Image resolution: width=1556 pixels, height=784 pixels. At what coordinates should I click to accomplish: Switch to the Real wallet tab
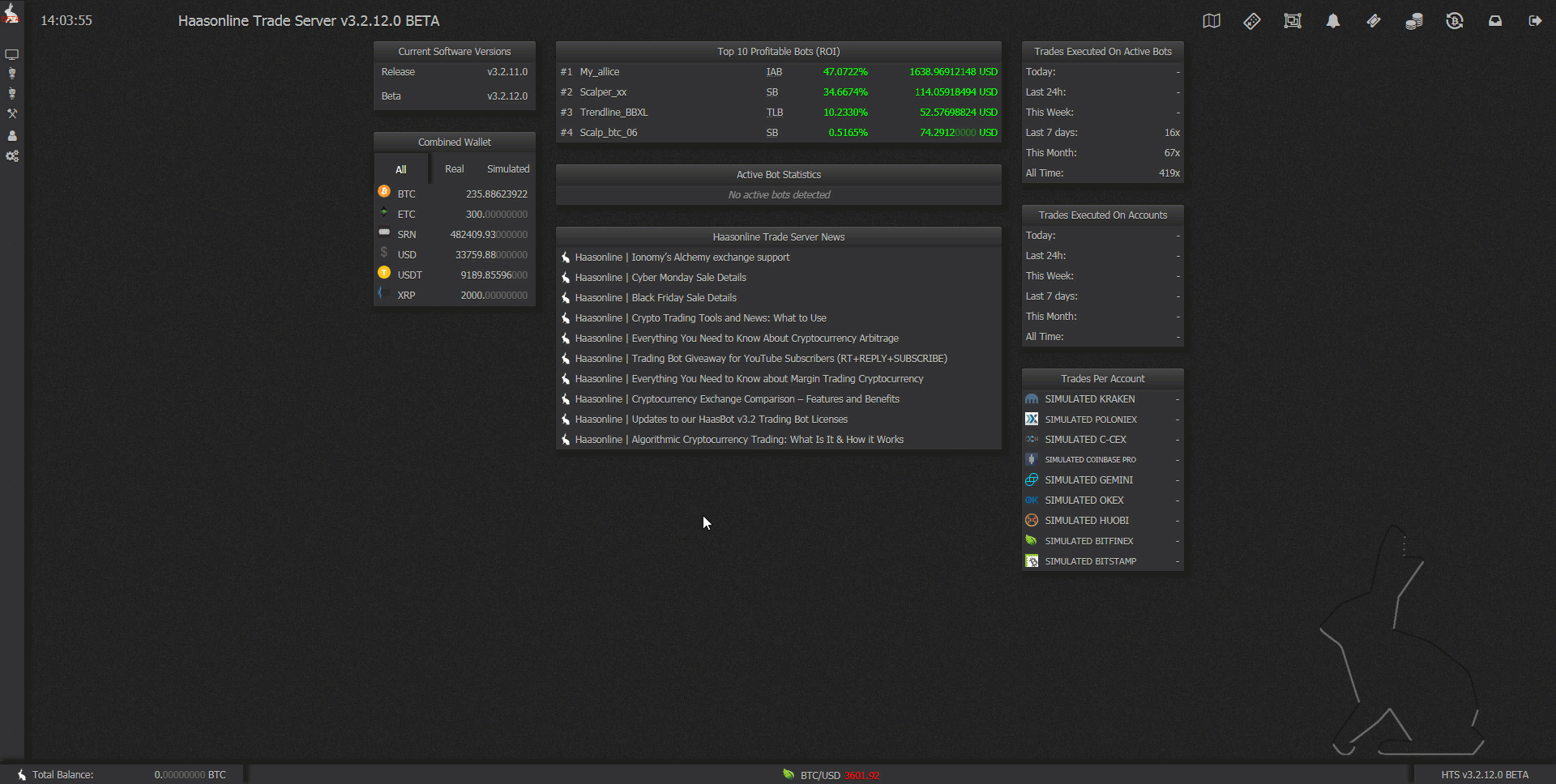455,169
